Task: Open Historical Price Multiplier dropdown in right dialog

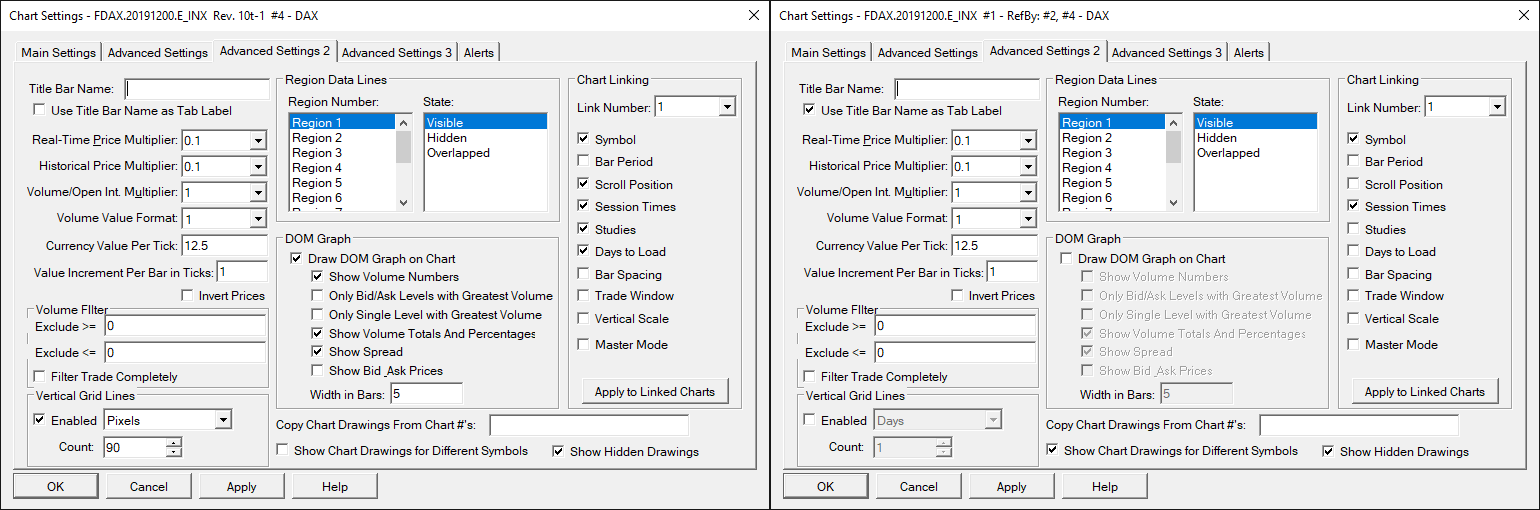Action: [x=1027, y=166]
